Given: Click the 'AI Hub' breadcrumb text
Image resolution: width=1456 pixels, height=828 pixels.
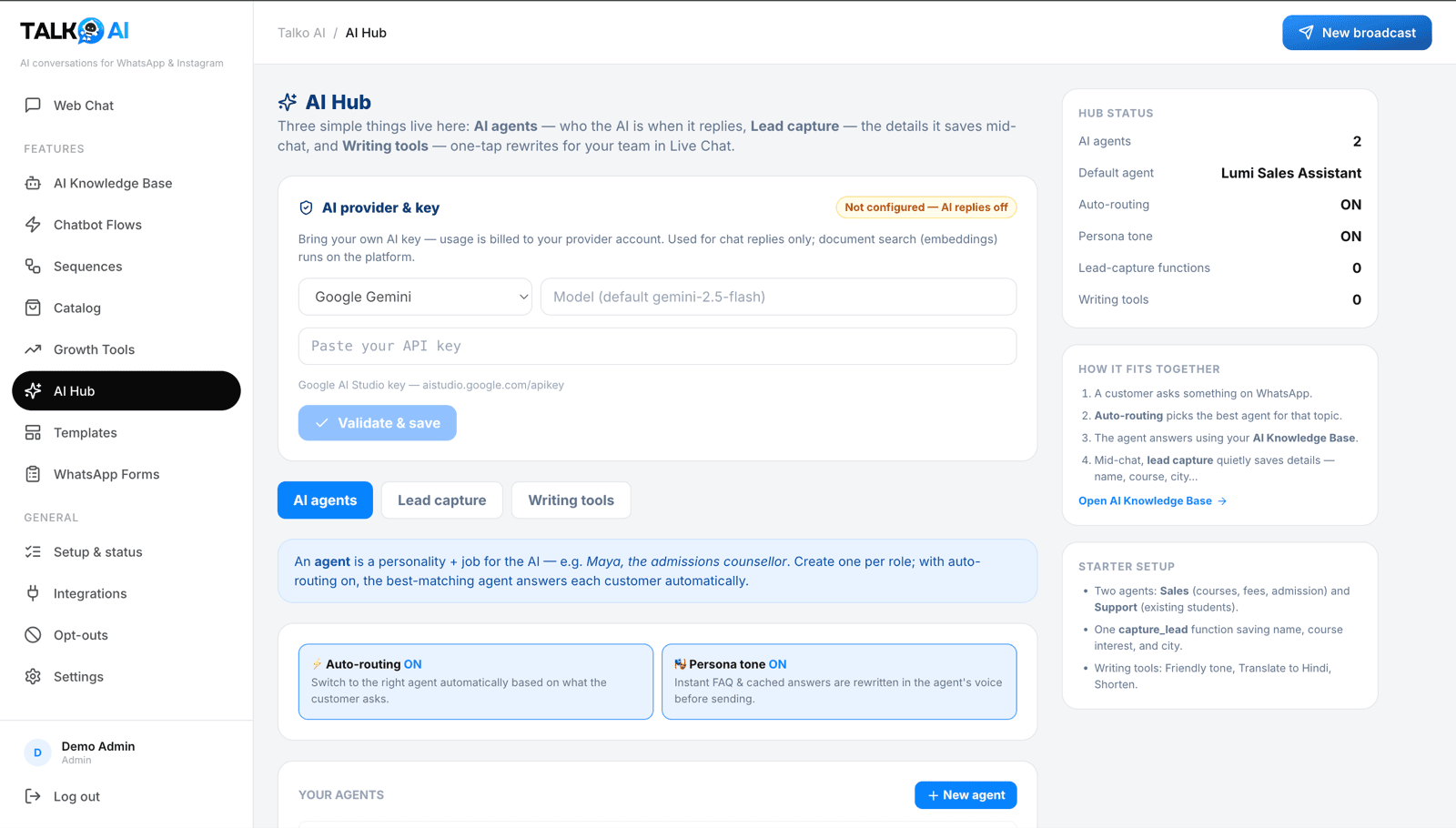Looking at the screenshot, I should point(366,33).
